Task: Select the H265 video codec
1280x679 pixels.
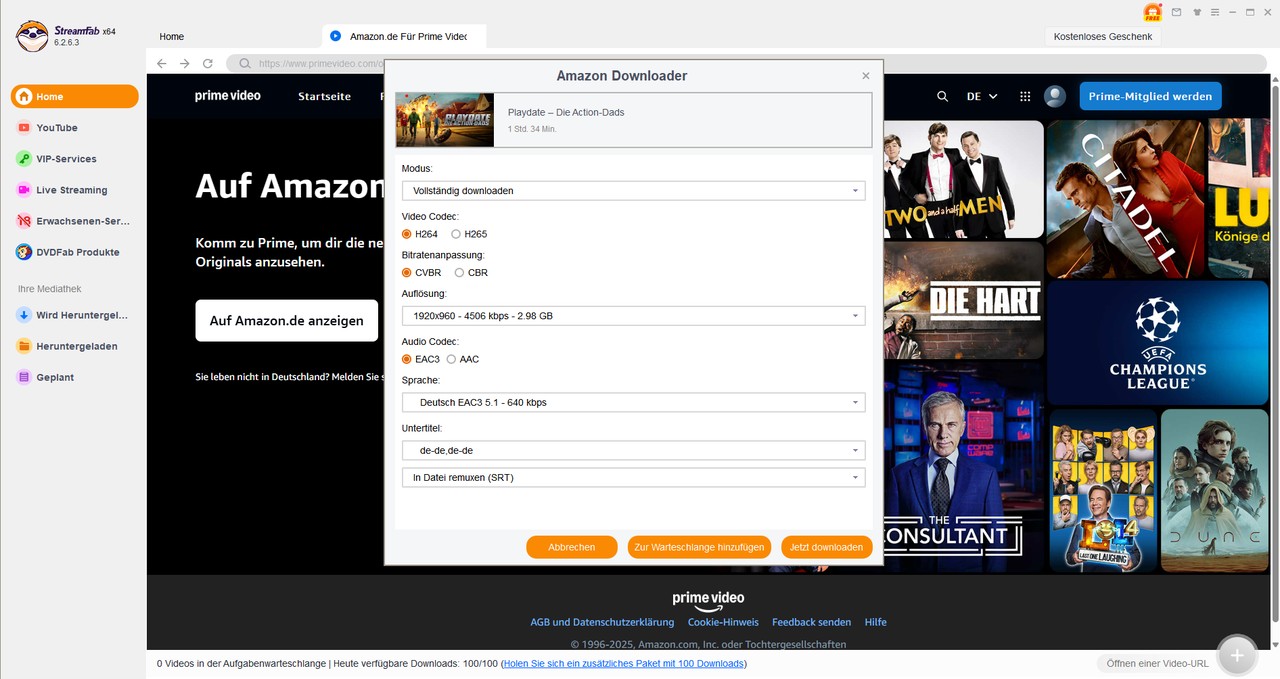Action: coord(456,233)
